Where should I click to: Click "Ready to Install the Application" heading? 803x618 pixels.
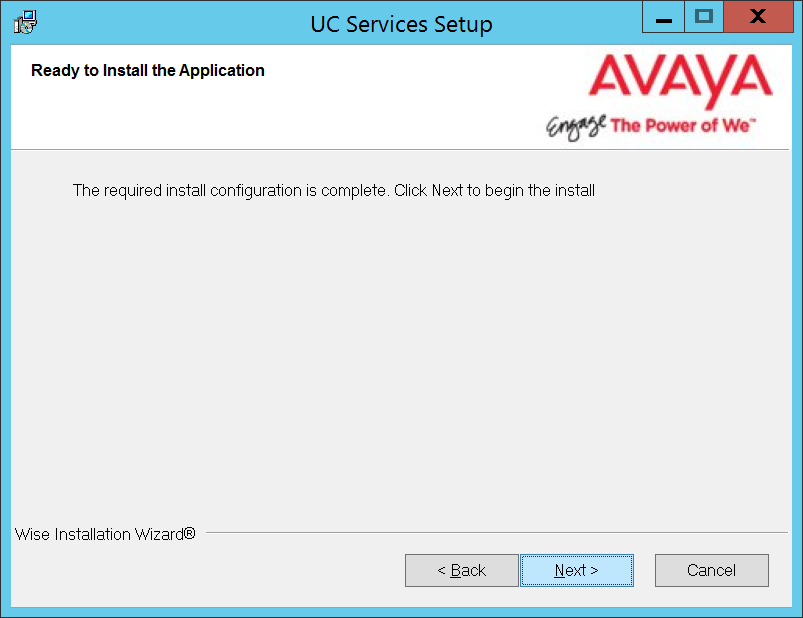[147, 70]
